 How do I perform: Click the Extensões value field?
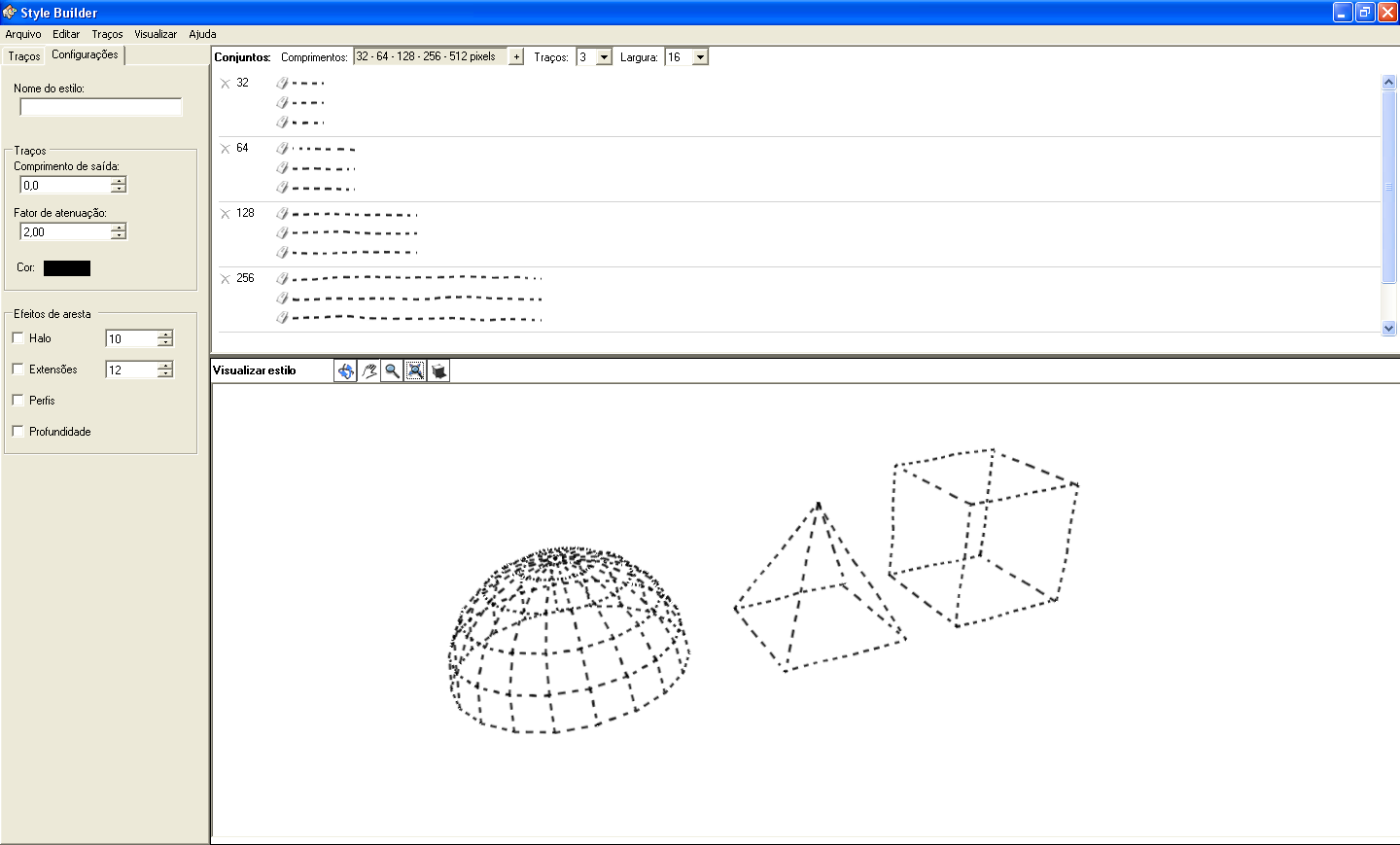pos(131,370)
